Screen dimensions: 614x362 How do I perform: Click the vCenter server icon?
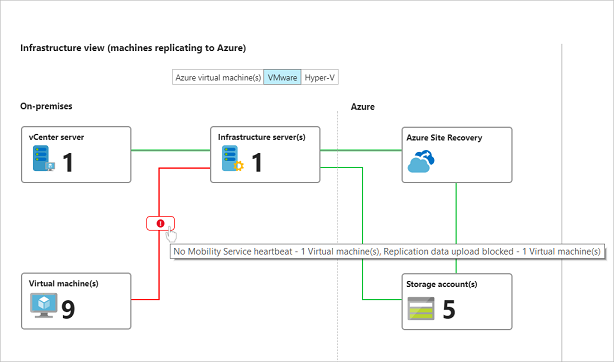point(44,159)
